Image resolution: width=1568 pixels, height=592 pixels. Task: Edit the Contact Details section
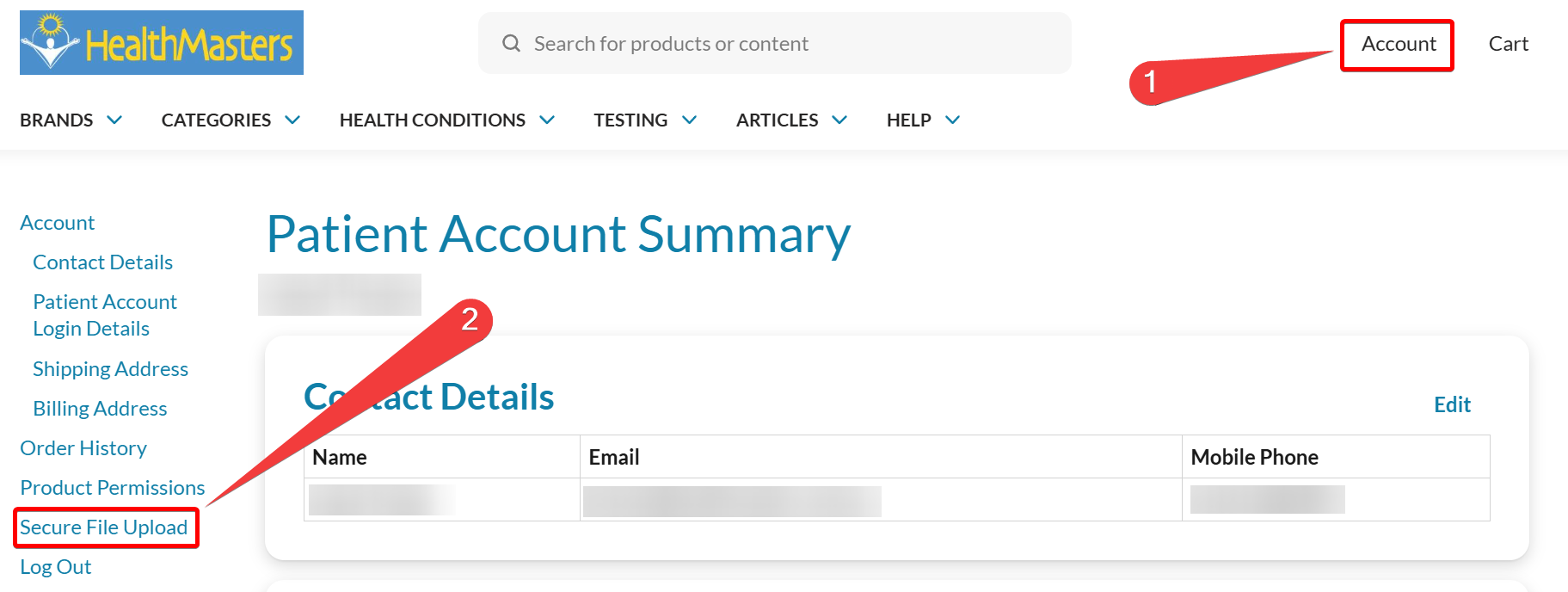[x=1452, y=404]
